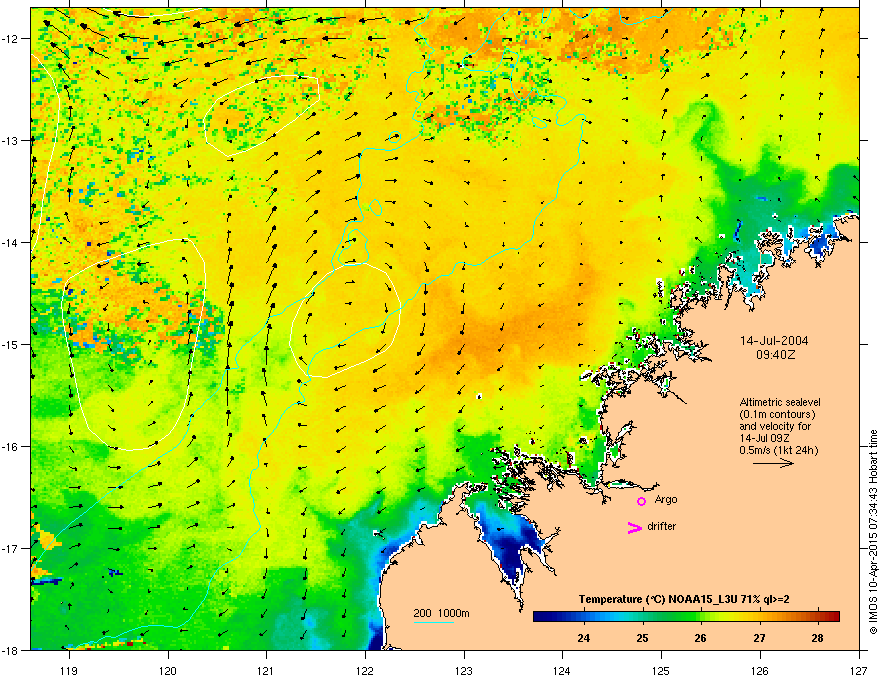Click the latitude axis label '-17'
The width and height of the screenshot is (880, 680).
click(x=10, y=548)
